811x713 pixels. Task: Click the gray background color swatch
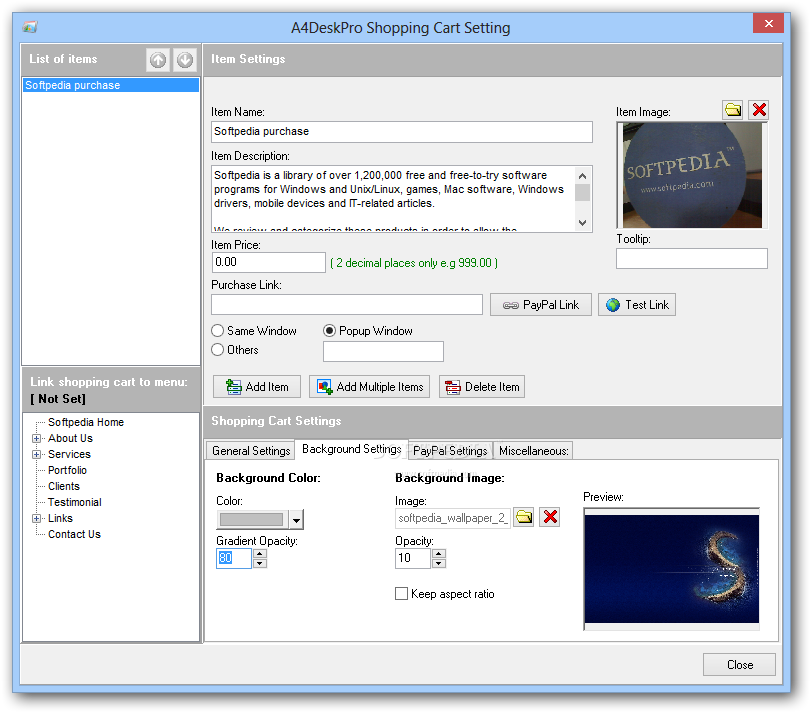coord(252,520)
